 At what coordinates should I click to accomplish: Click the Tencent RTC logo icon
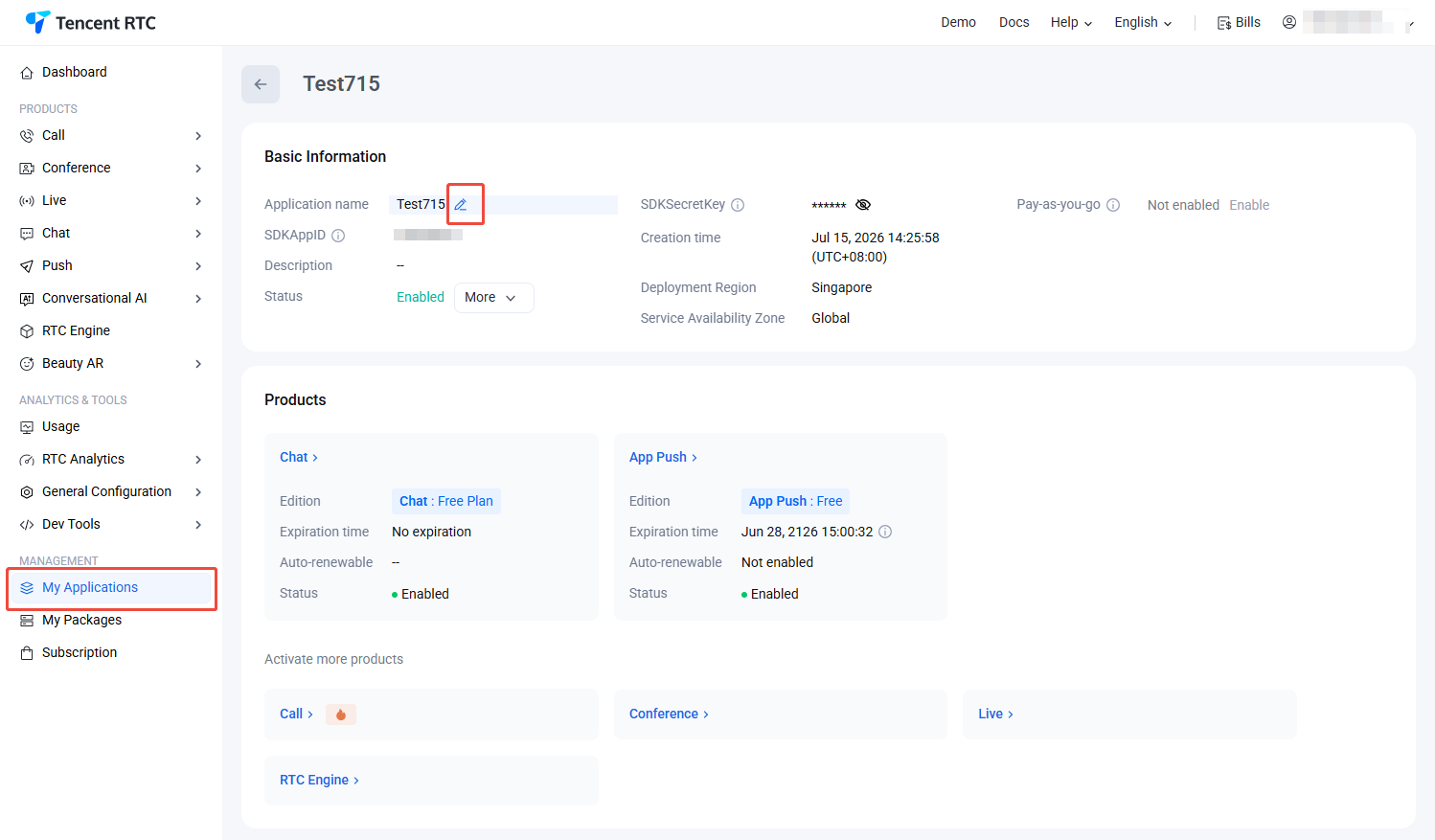37,22
